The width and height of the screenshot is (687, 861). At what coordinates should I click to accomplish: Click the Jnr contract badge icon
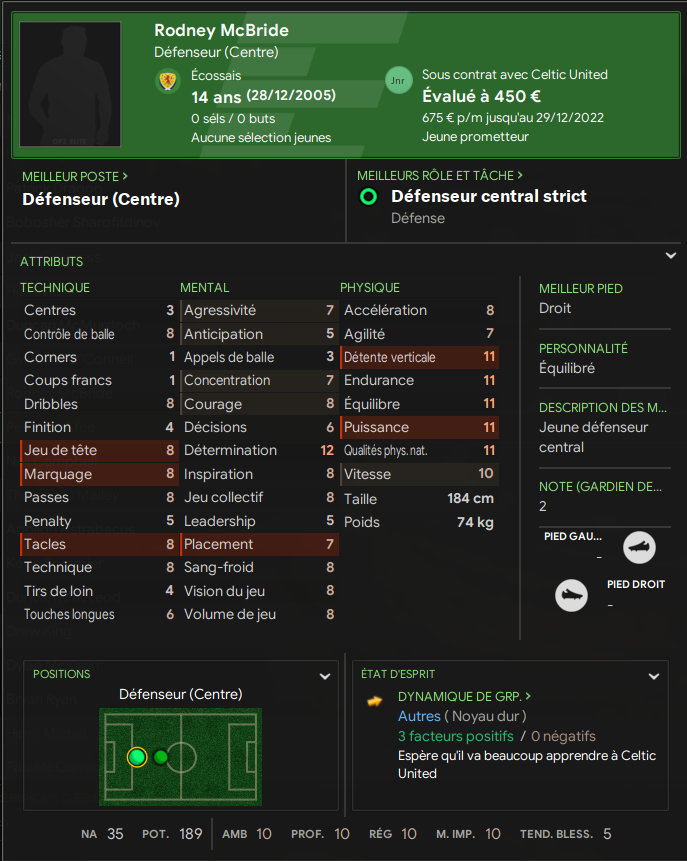coord(398,81)
